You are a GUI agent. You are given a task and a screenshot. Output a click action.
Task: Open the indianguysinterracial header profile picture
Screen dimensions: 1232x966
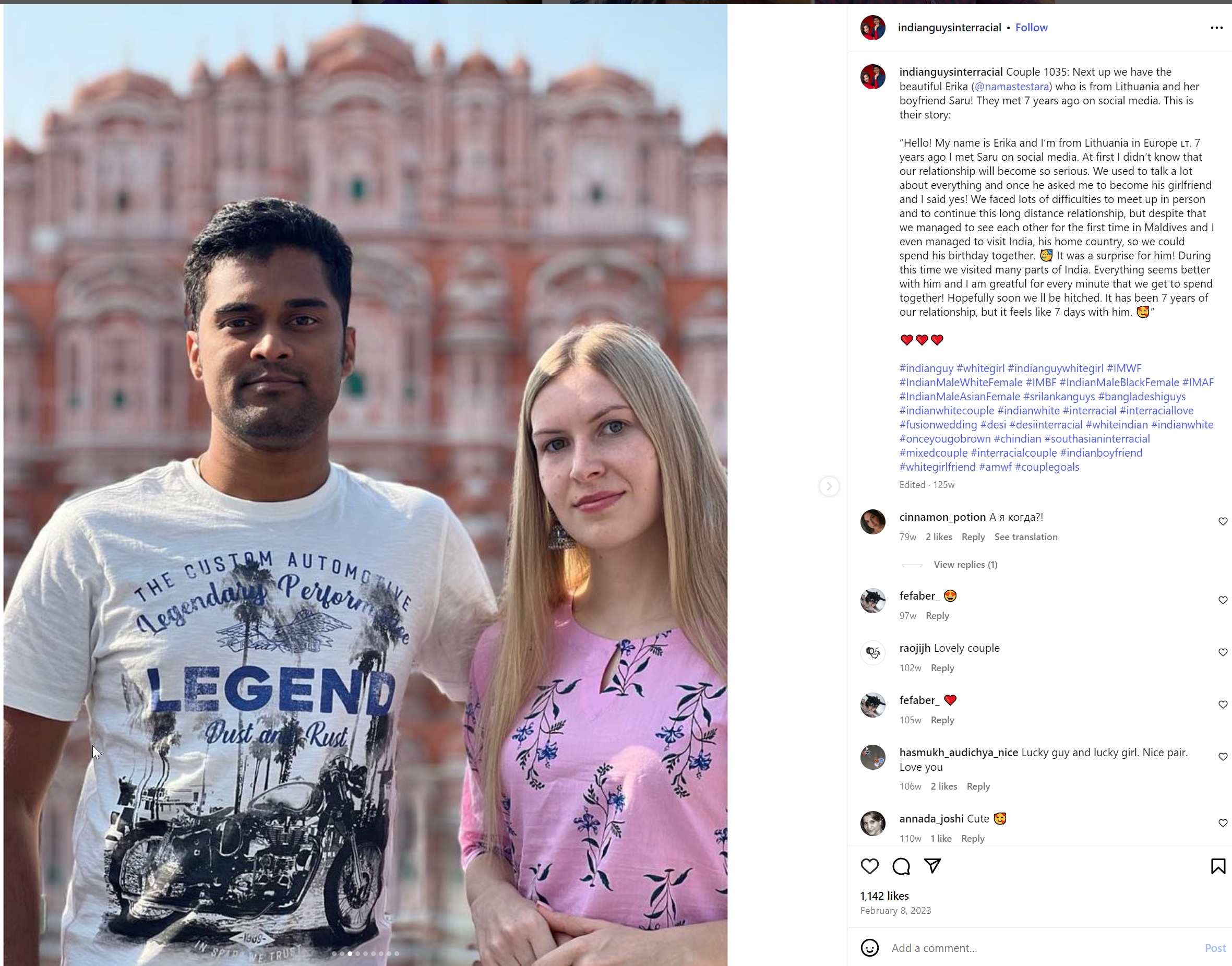pos(872,28)
